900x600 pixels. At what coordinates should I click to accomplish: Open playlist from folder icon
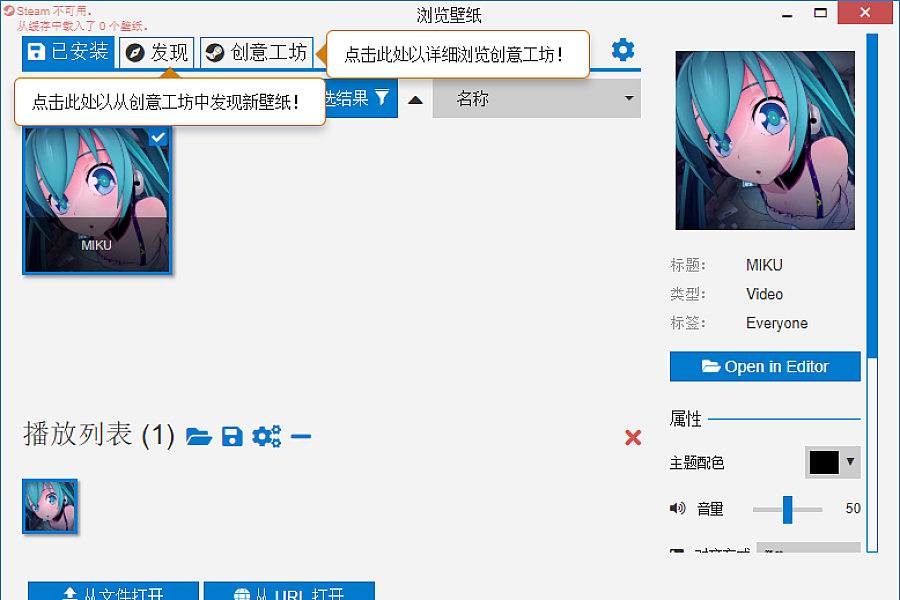point(199,437)
